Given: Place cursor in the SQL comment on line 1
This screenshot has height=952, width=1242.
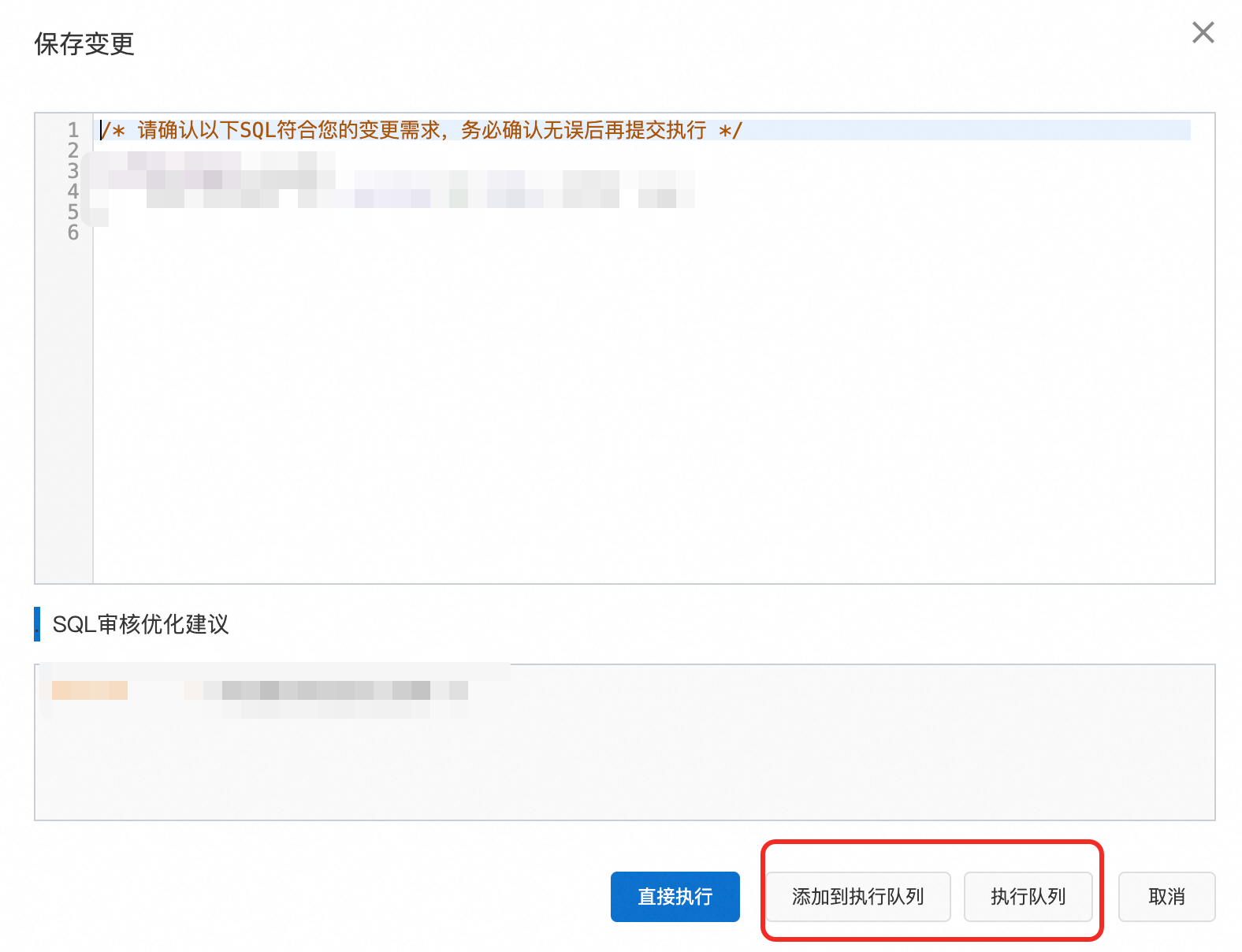Looking at the screenshot, I should point(422,130).
